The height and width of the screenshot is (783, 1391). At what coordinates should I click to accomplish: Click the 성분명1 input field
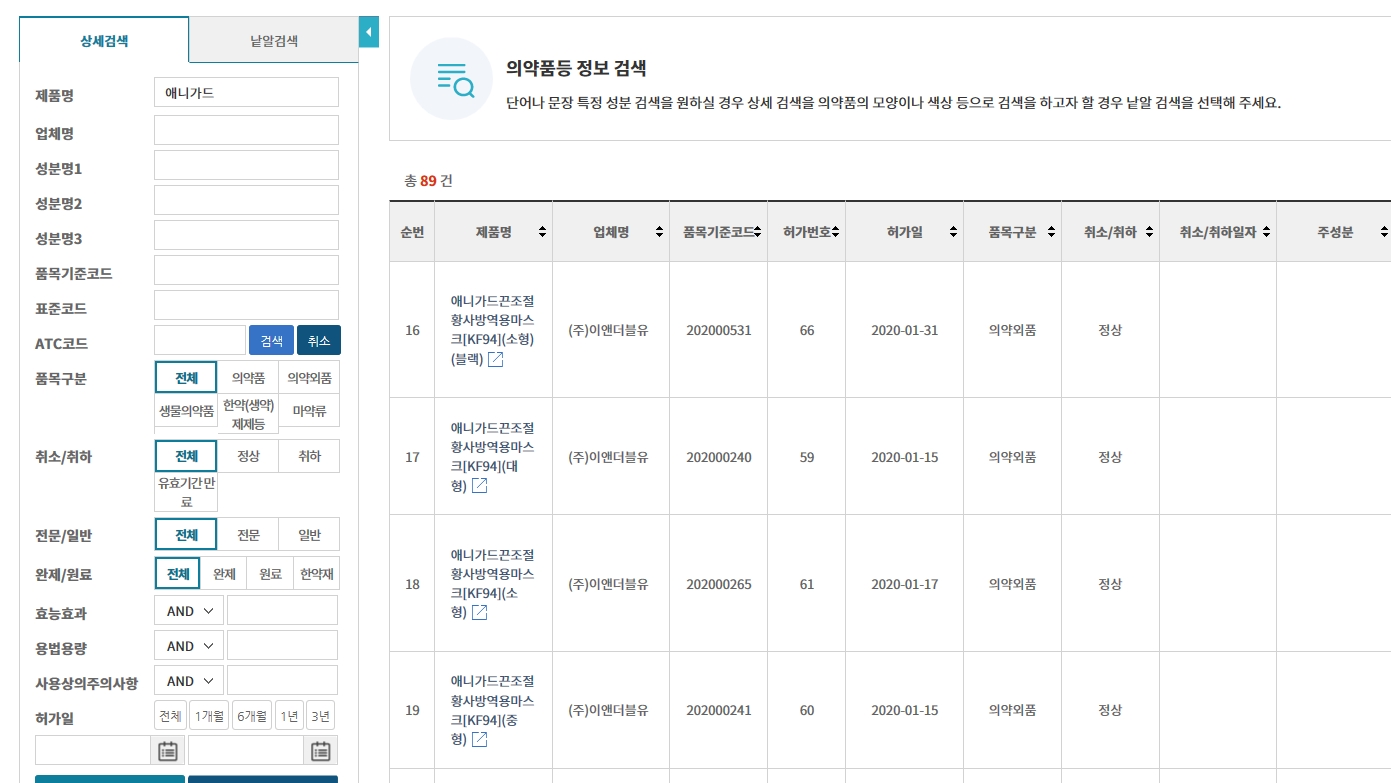(247, 165)
